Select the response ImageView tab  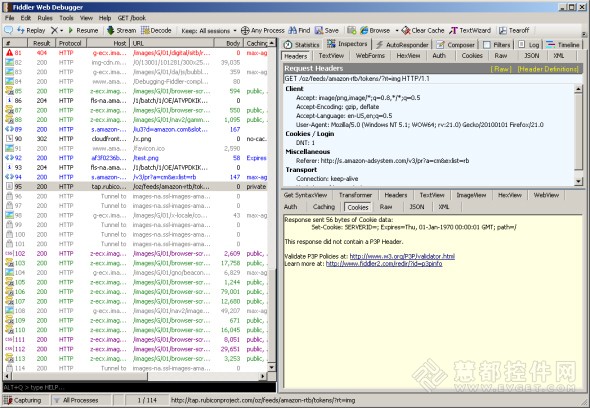point(471,195)
